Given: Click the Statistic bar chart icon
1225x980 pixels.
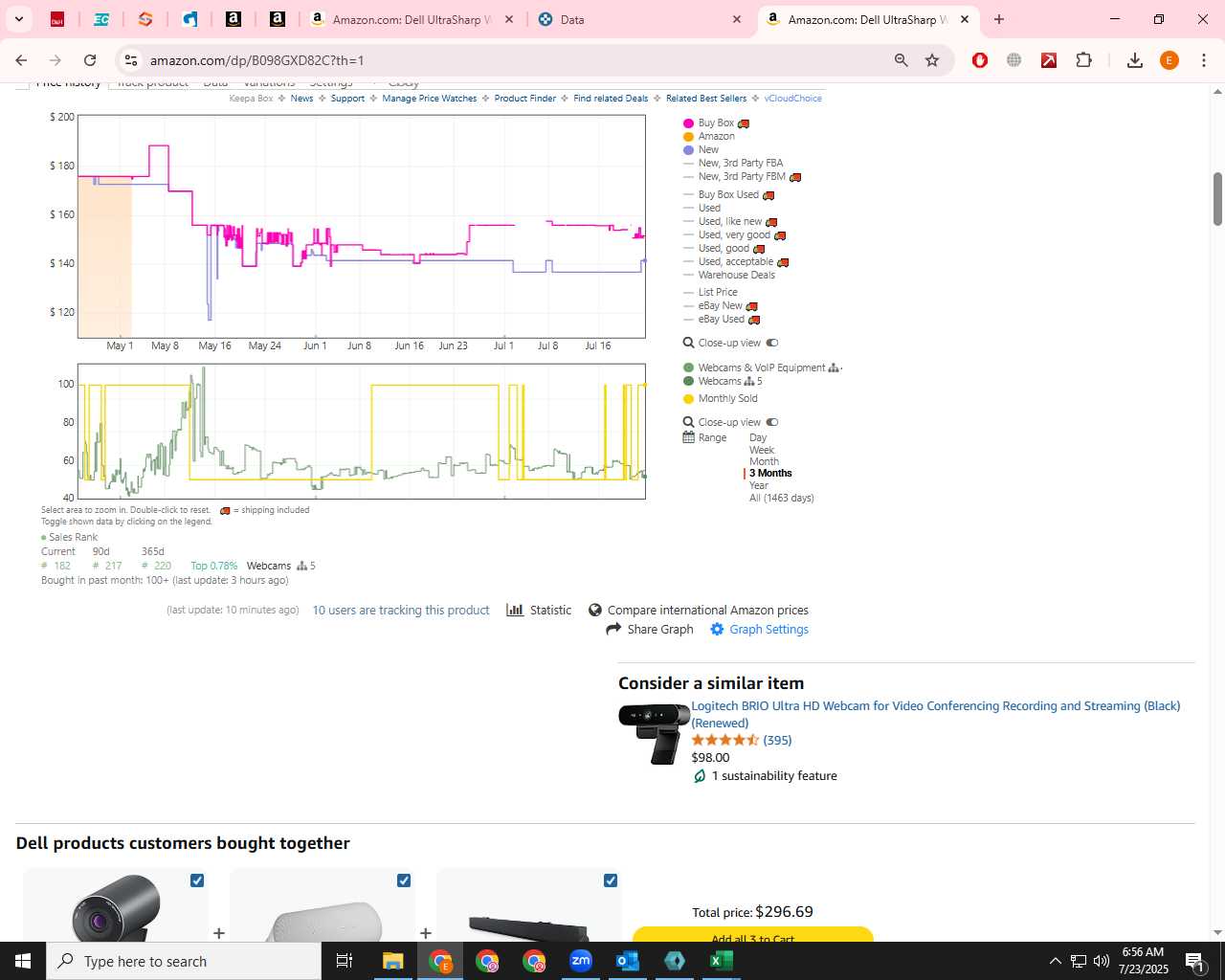Looking at the screenshot, I should tap(515, 610).
